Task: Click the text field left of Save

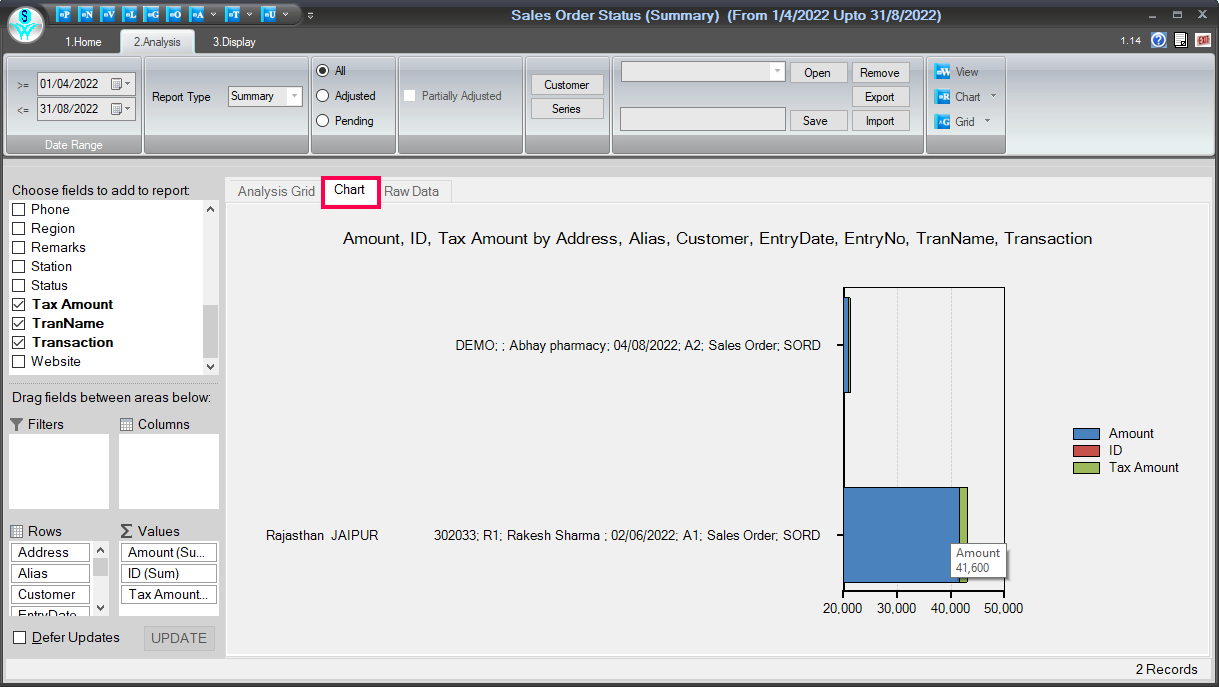Action: pos(702,120)
